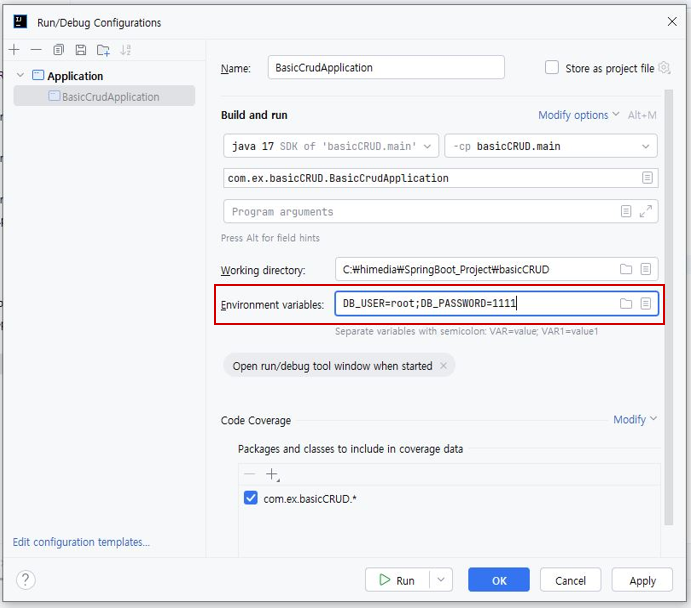Add a coverage package with the plus icon
Image resolution: width=694 pixels, height=612 pixels.
click(x=274, y=477)
